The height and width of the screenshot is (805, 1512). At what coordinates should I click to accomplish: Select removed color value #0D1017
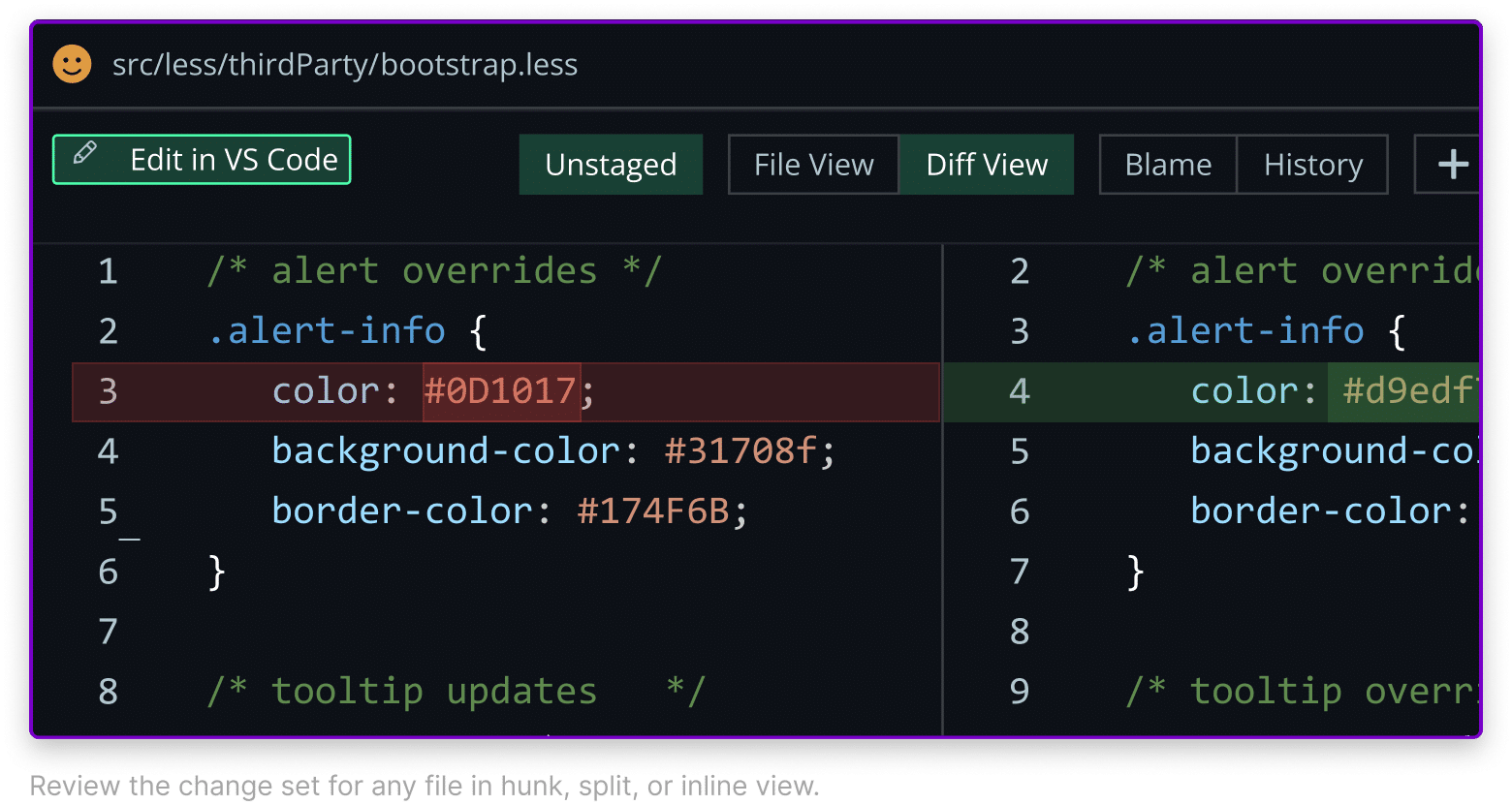(501, 391)
